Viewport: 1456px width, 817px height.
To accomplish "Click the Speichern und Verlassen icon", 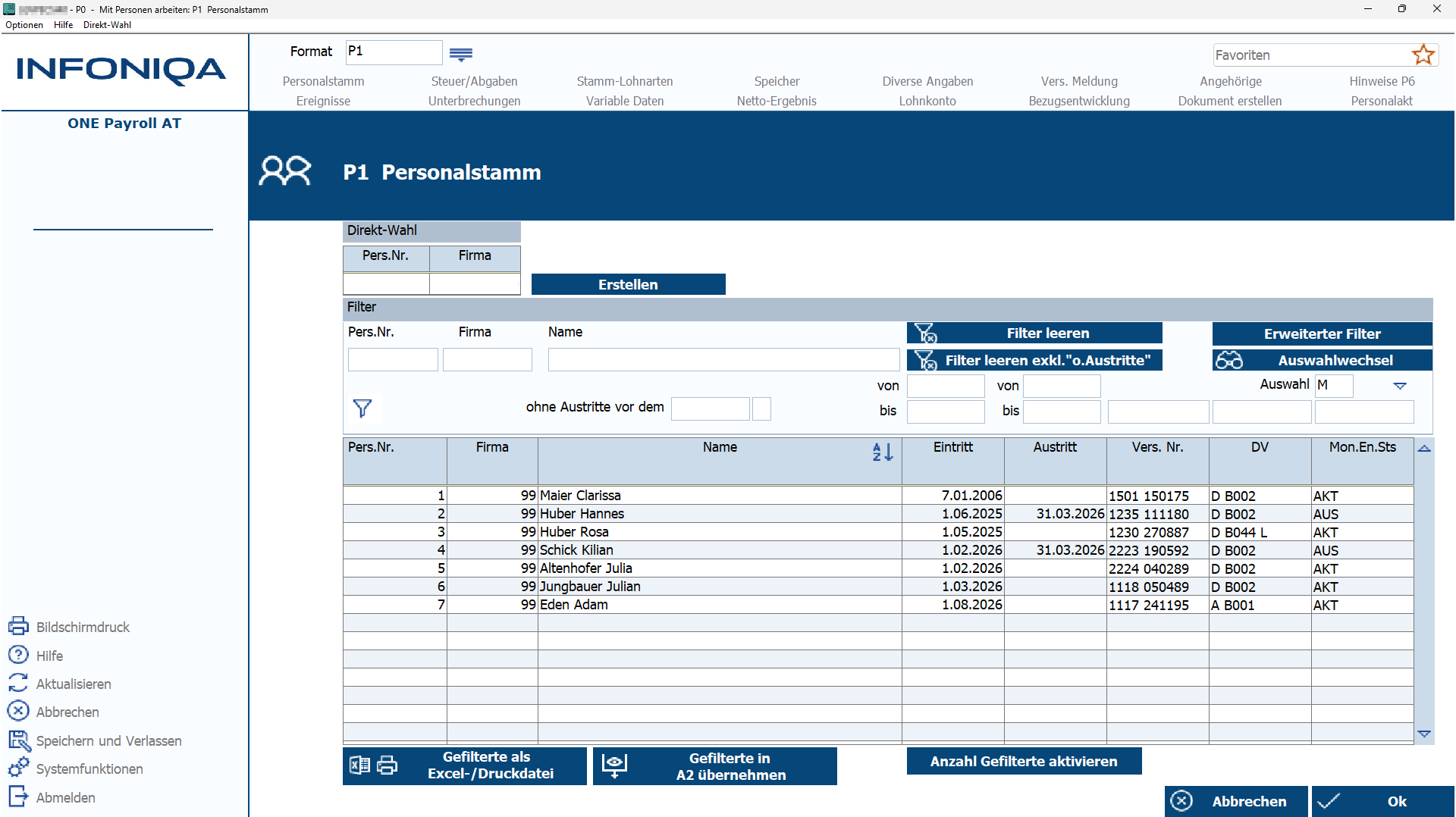I will coord(18,740).
